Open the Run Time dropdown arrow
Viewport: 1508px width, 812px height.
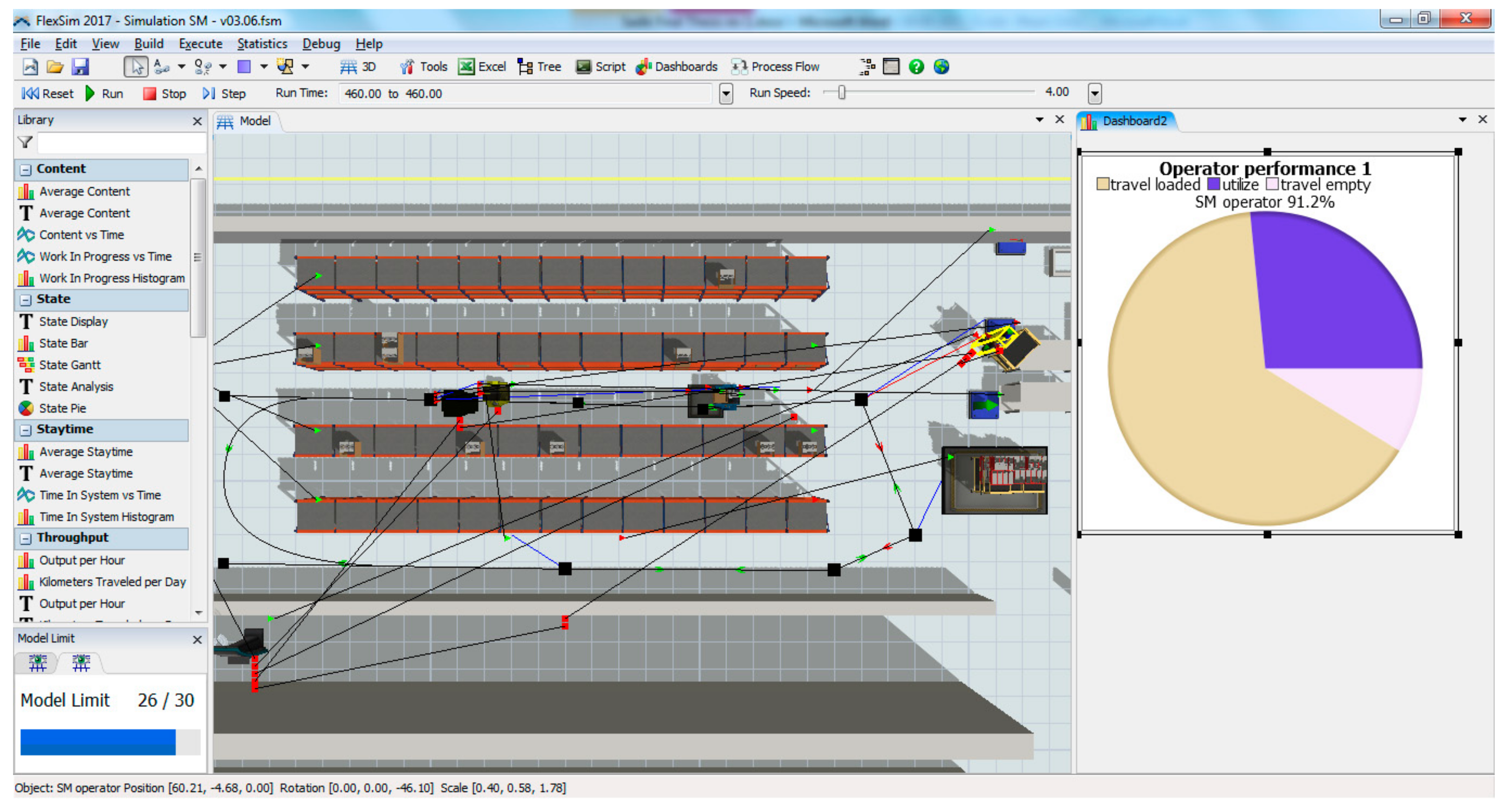point(726,94)
